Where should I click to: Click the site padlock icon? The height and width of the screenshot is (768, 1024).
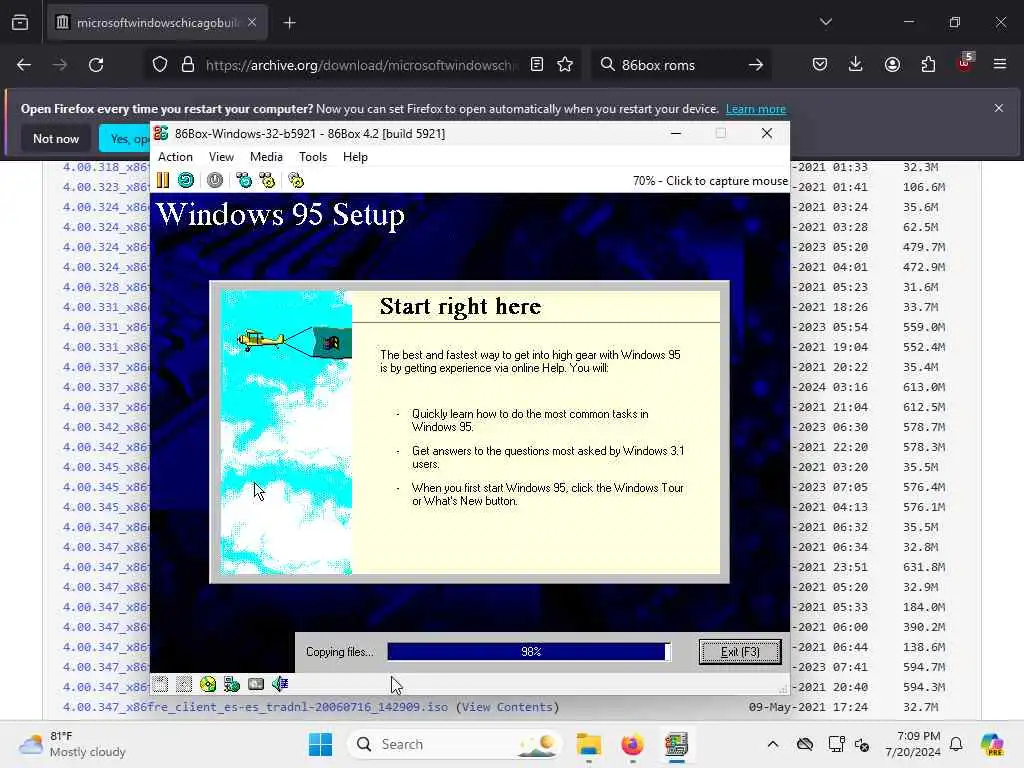[188, 65]
